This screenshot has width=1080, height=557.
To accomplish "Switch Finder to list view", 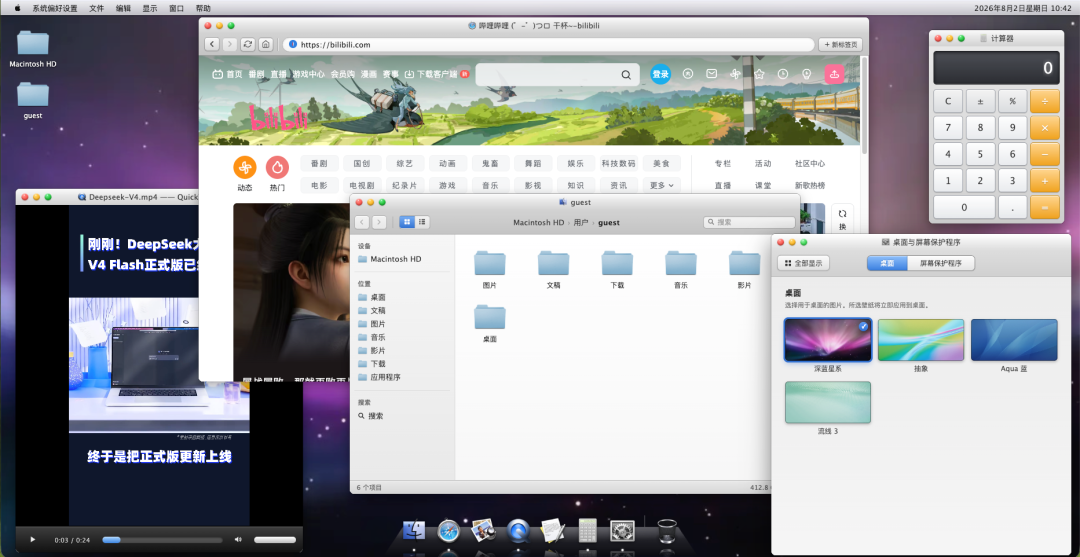I will click(x=422, y=222).
